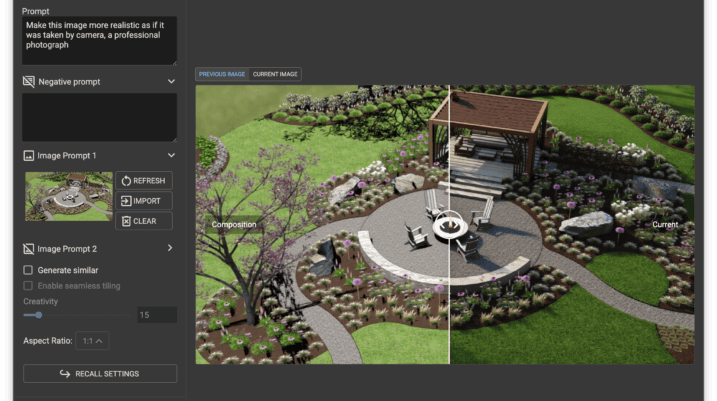
Task: Click the Negative prompt icon
Action: [28, 82]
